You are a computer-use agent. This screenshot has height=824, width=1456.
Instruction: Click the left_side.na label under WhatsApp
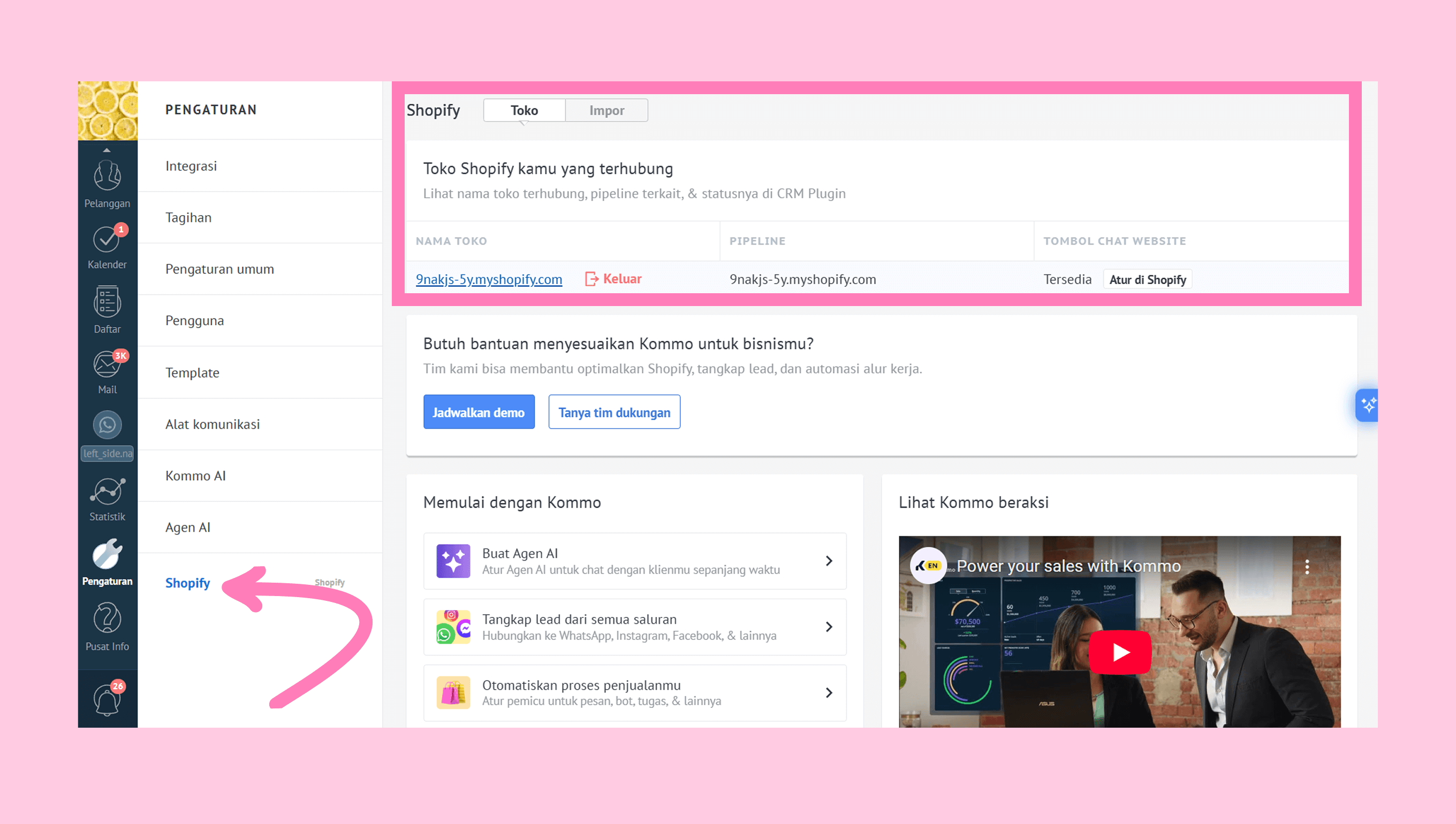(x=107, y=453)
